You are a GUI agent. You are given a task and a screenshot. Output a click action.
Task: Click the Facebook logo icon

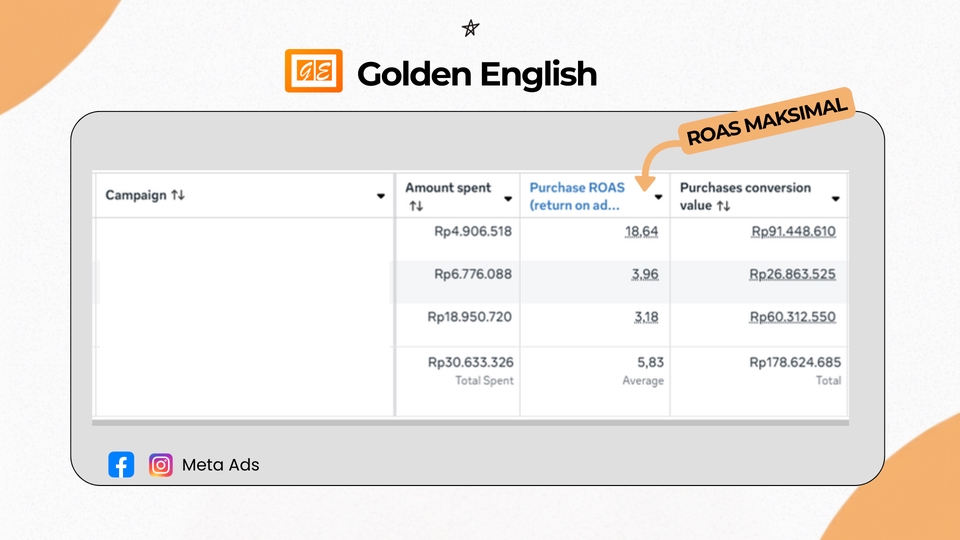121,465
